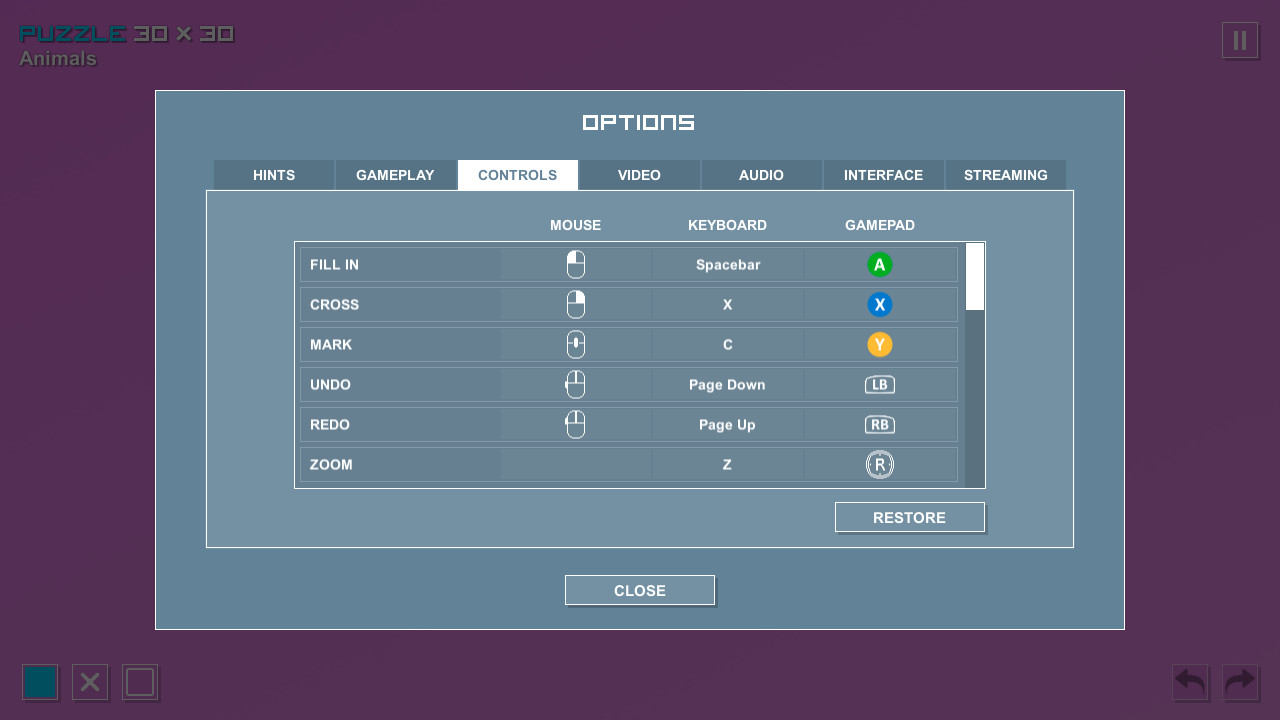
Task: Click the CLOSE button
Action: 639,590
